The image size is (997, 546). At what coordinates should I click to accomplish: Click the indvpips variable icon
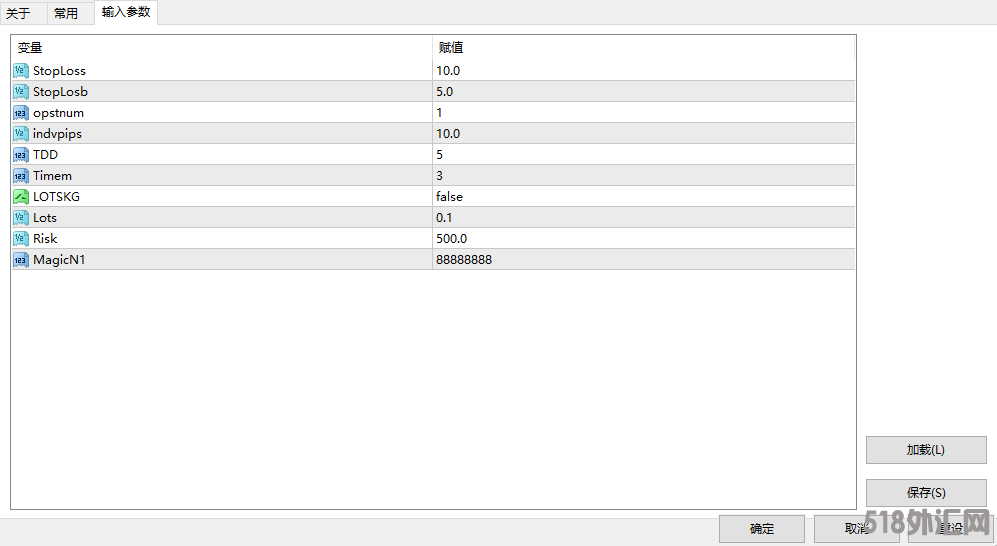[21, 134]
